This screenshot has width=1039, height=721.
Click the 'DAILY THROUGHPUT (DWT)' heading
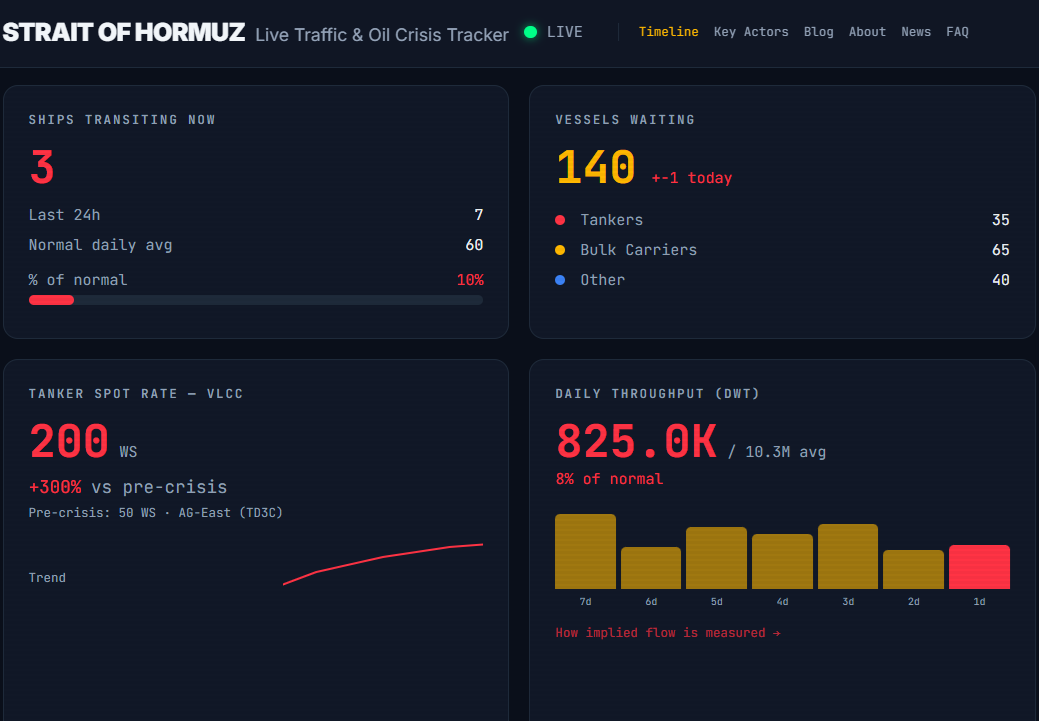point(657,394)
